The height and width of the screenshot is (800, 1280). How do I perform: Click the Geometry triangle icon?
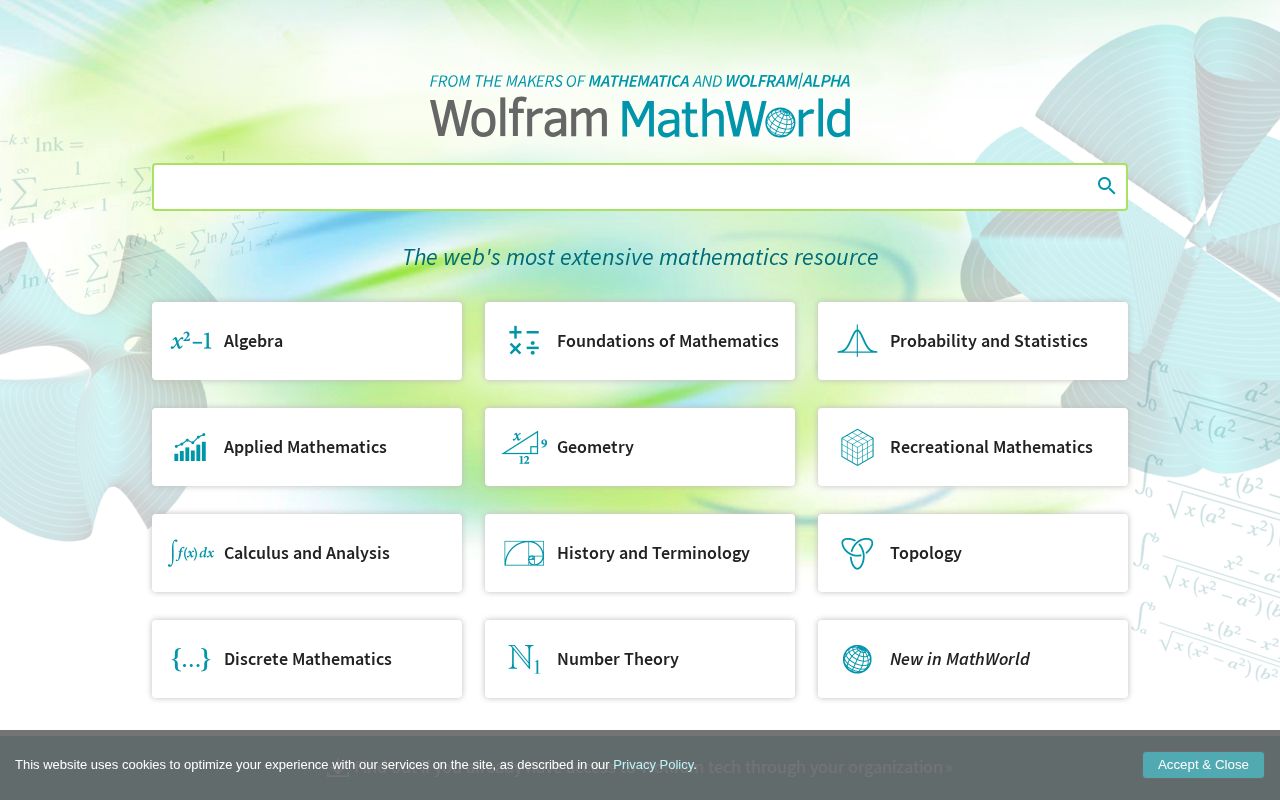coord(523,447)
